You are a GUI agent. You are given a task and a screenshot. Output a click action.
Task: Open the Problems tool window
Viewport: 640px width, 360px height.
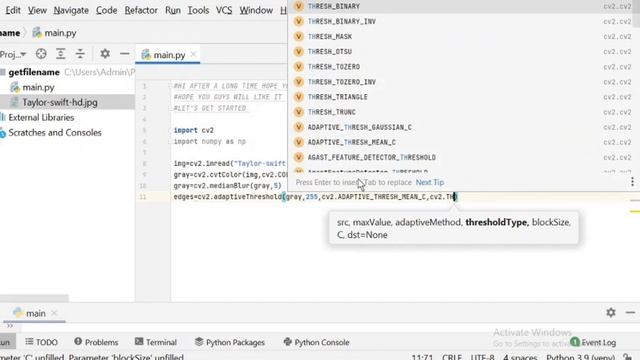pos(96,342)
